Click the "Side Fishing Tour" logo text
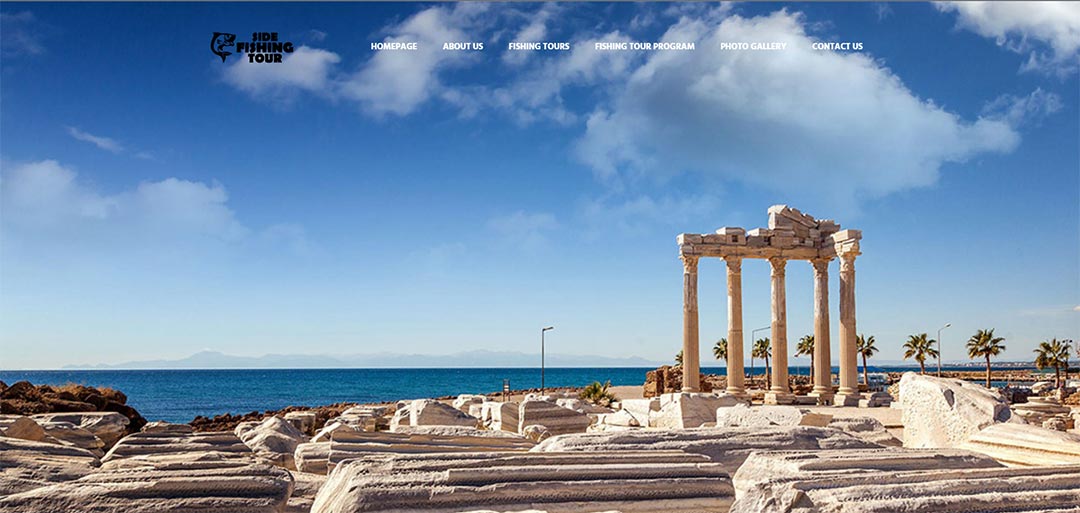This screenshot has width=1080, height=513. point(265,47)
